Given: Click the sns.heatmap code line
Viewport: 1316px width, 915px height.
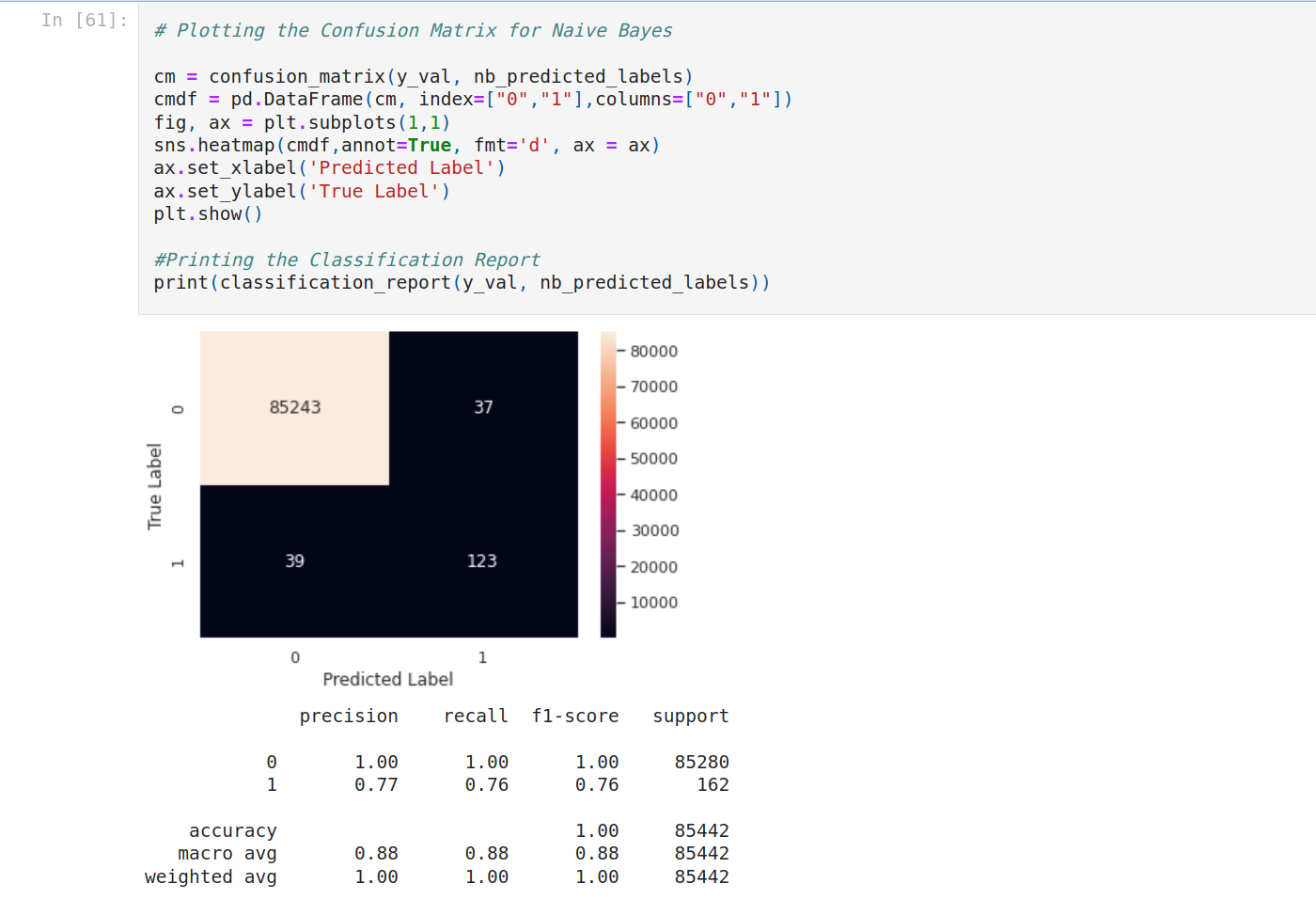Looking at the screenshot, I should pos(406,145).
